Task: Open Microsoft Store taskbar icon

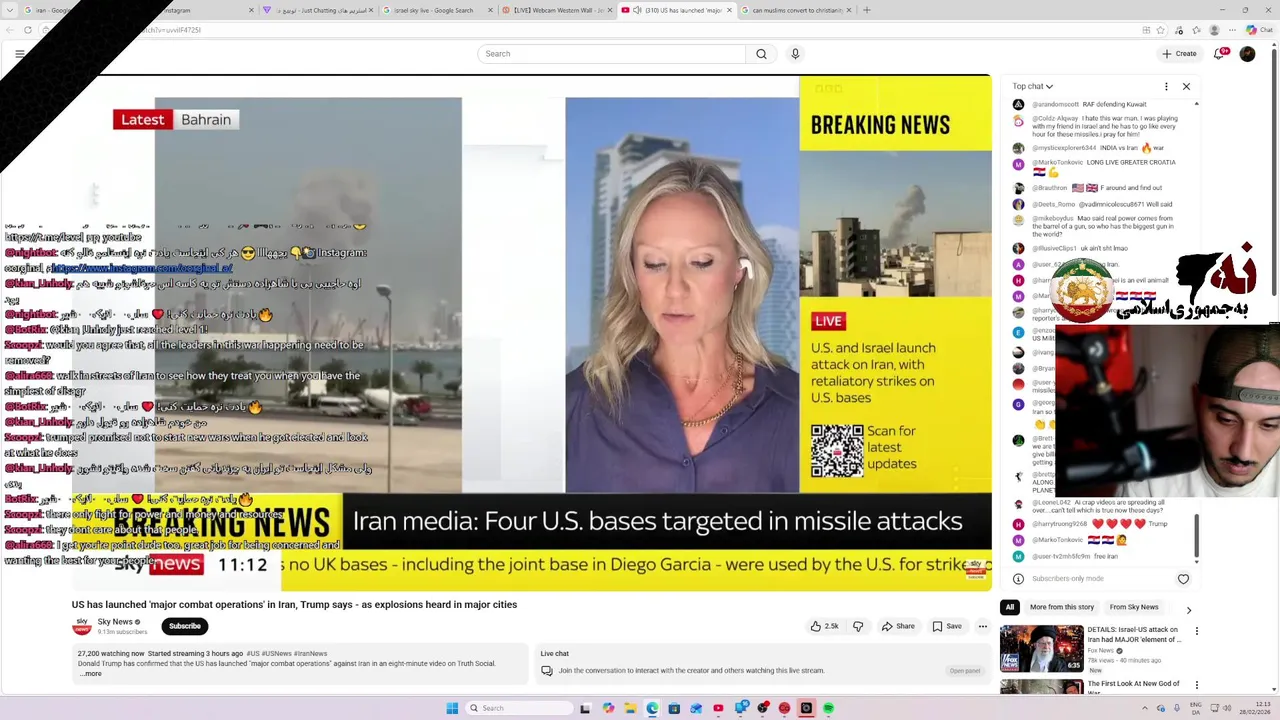Action: point(674,708)
